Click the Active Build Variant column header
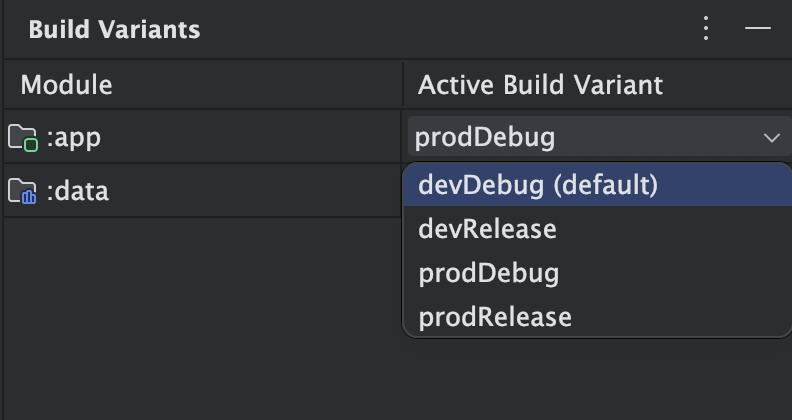This screenshot has width=792, height=420. (540, 85)
